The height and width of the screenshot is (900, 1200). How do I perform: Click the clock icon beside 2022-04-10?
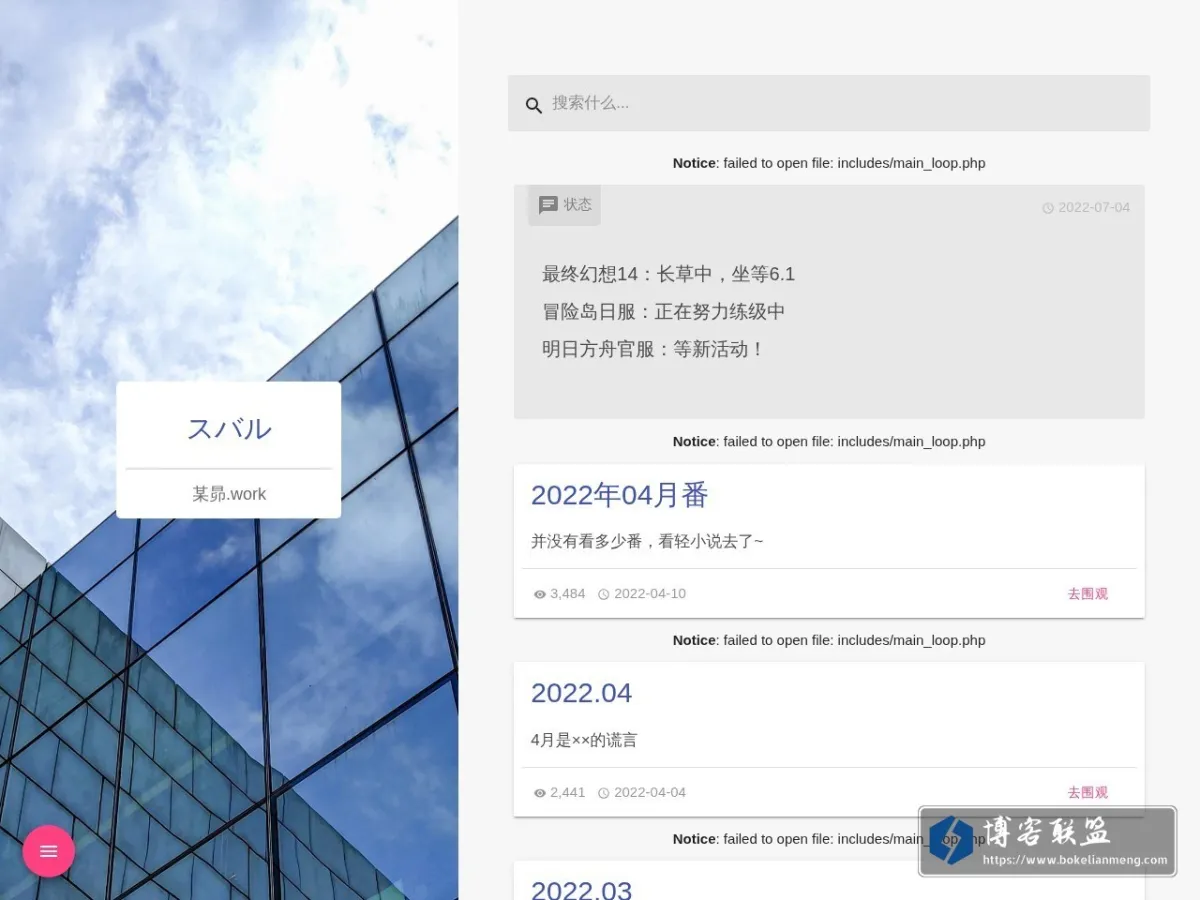click(604, 594)
